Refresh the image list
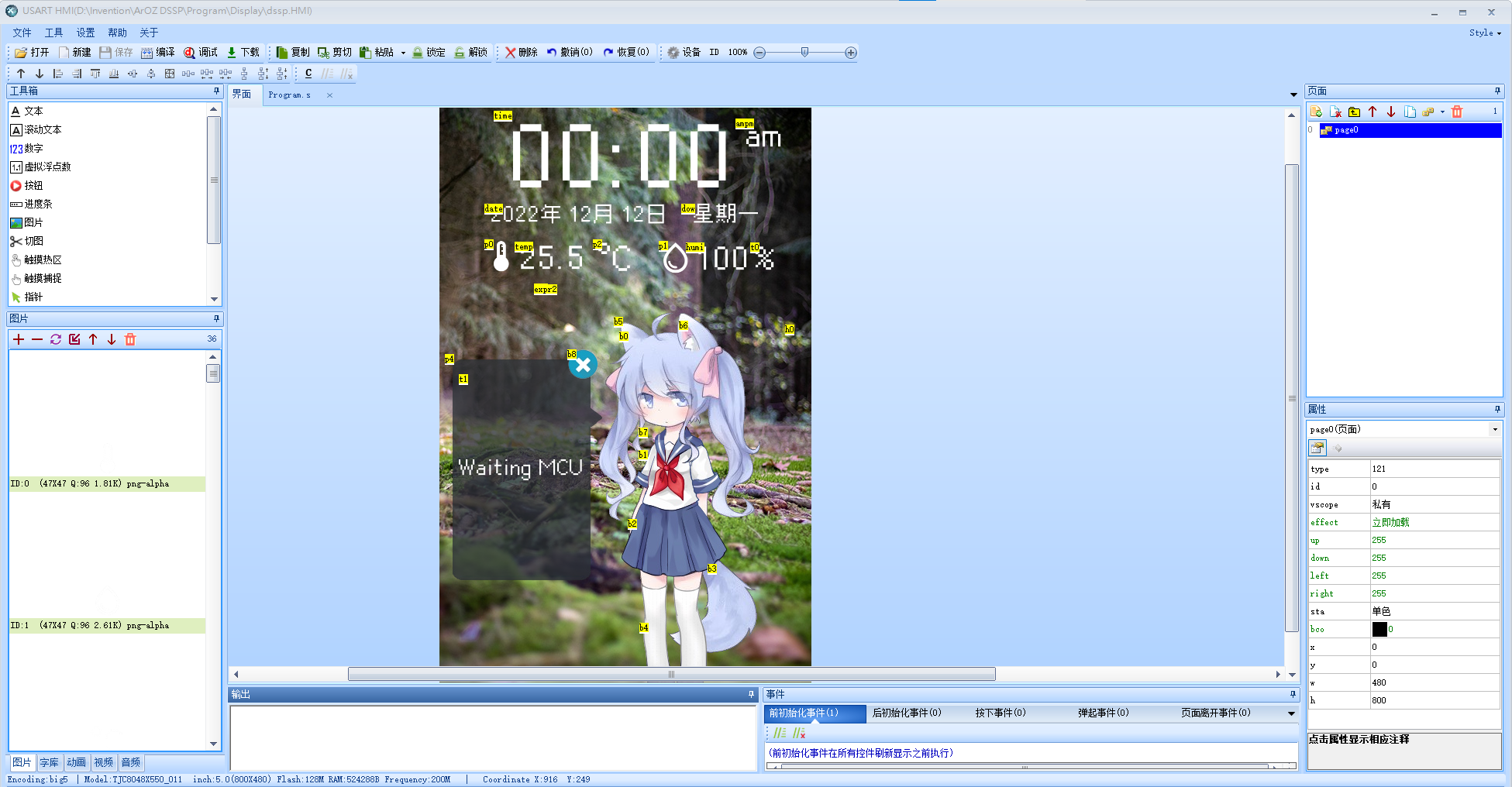Image resolution: width=1512 pixels, height=787 pixels. tap(54, 339)
